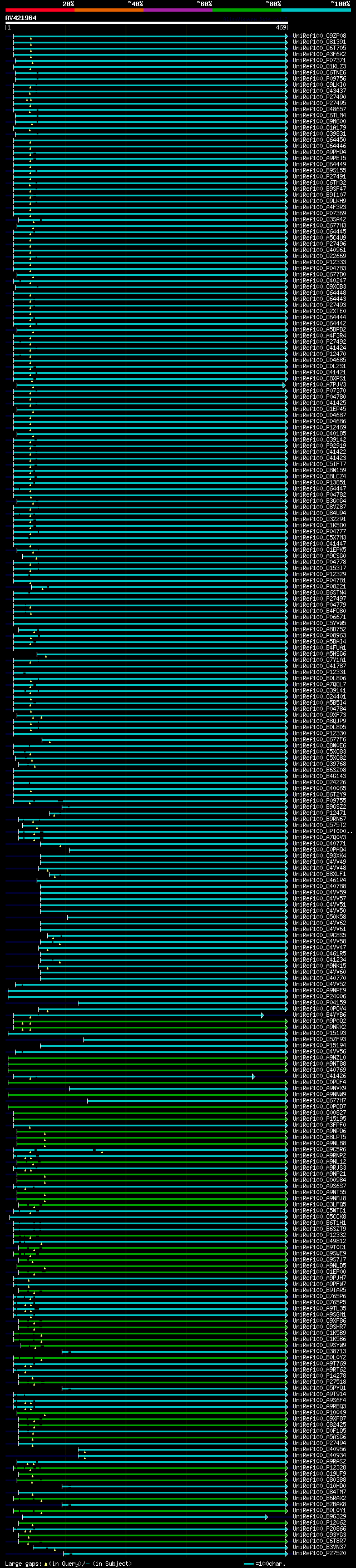The image size is (356, 1568).
Task: Select the UniRef100_Q9LKI0 label
Action: [319, 85]
